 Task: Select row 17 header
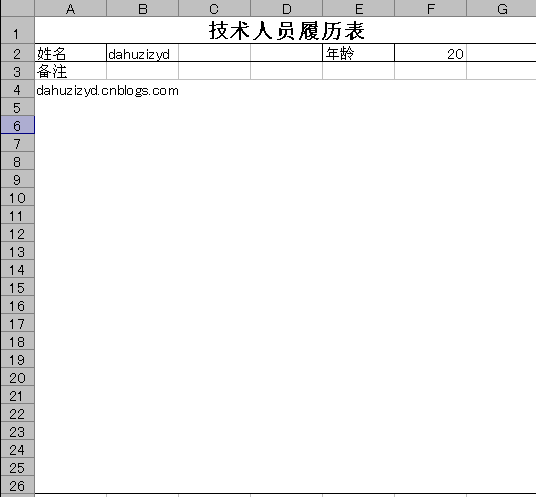17,323
